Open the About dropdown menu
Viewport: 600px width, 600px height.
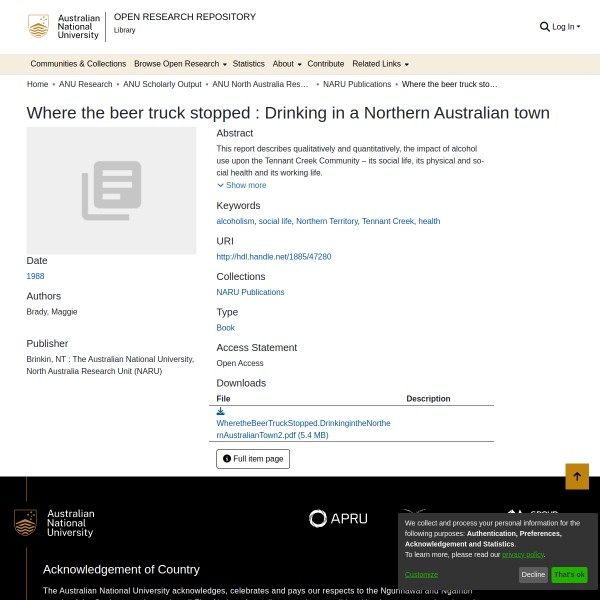[x=286, y=64]
